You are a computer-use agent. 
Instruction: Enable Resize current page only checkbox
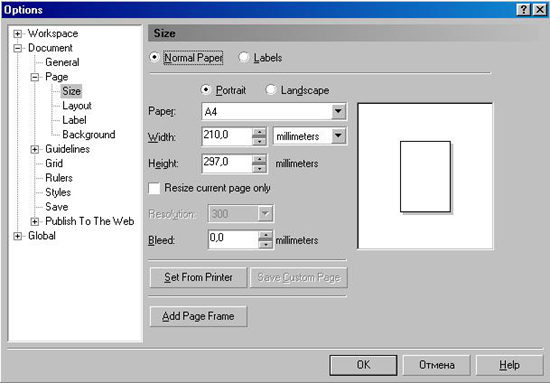point(154,188)
